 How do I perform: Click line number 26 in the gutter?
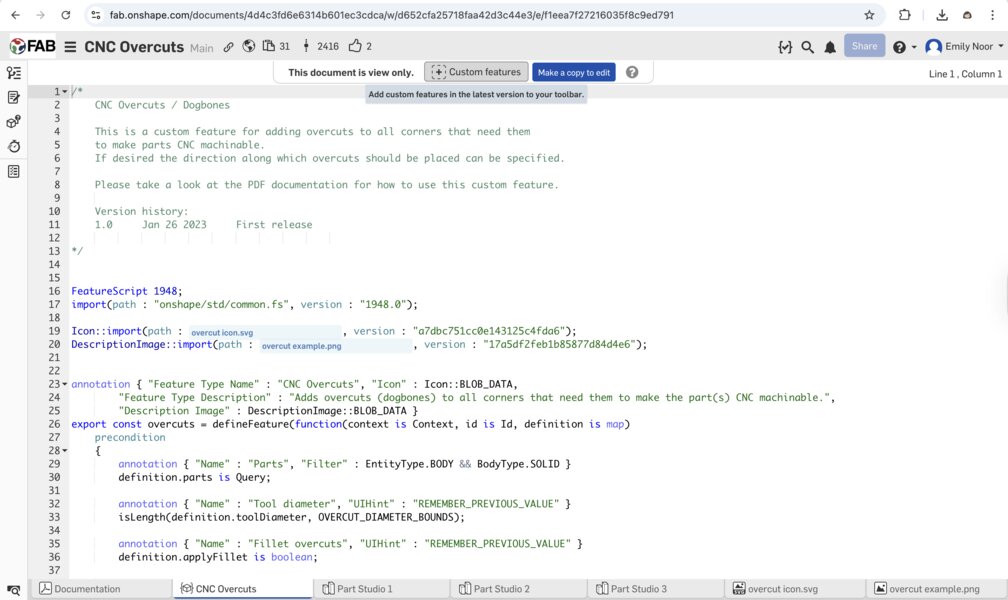54,424
